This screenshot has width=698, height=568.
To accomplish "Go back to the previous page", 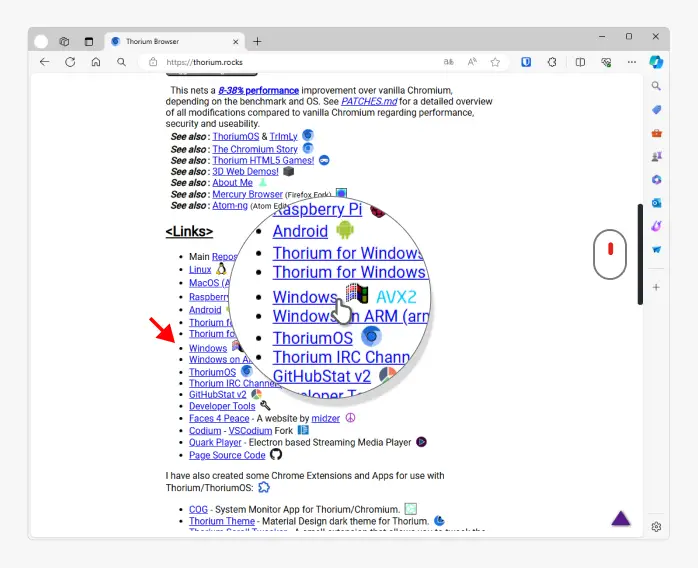I will 44,62.
